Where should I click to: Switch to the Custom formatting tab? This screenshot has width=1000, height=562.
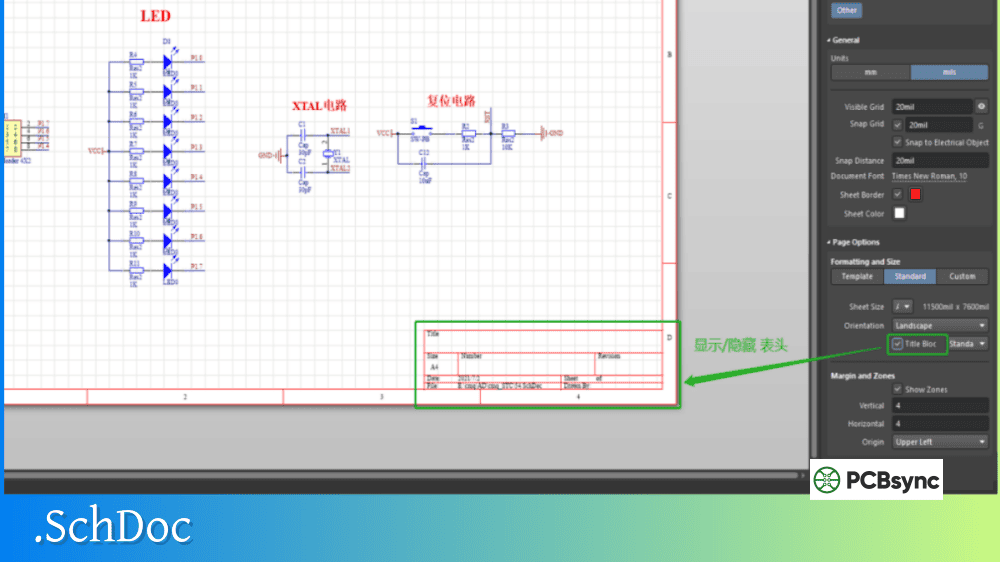[x=962, y=276]
